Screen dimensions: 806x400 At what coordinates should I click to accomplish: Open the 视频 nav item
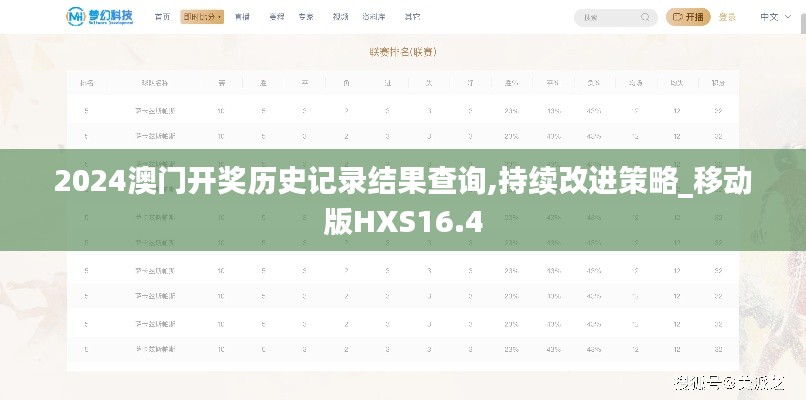click(x=340, y=16)
